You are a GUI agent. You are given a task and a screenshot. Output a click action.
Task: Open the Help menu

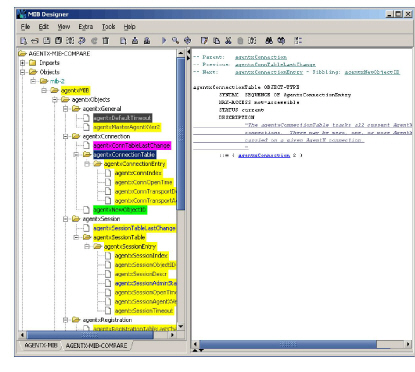129,27
